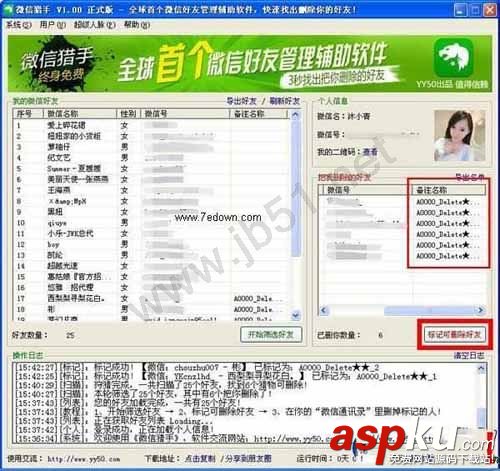Click the 刷新好友 link
This screenshot has height=471, width=500.
285,101
